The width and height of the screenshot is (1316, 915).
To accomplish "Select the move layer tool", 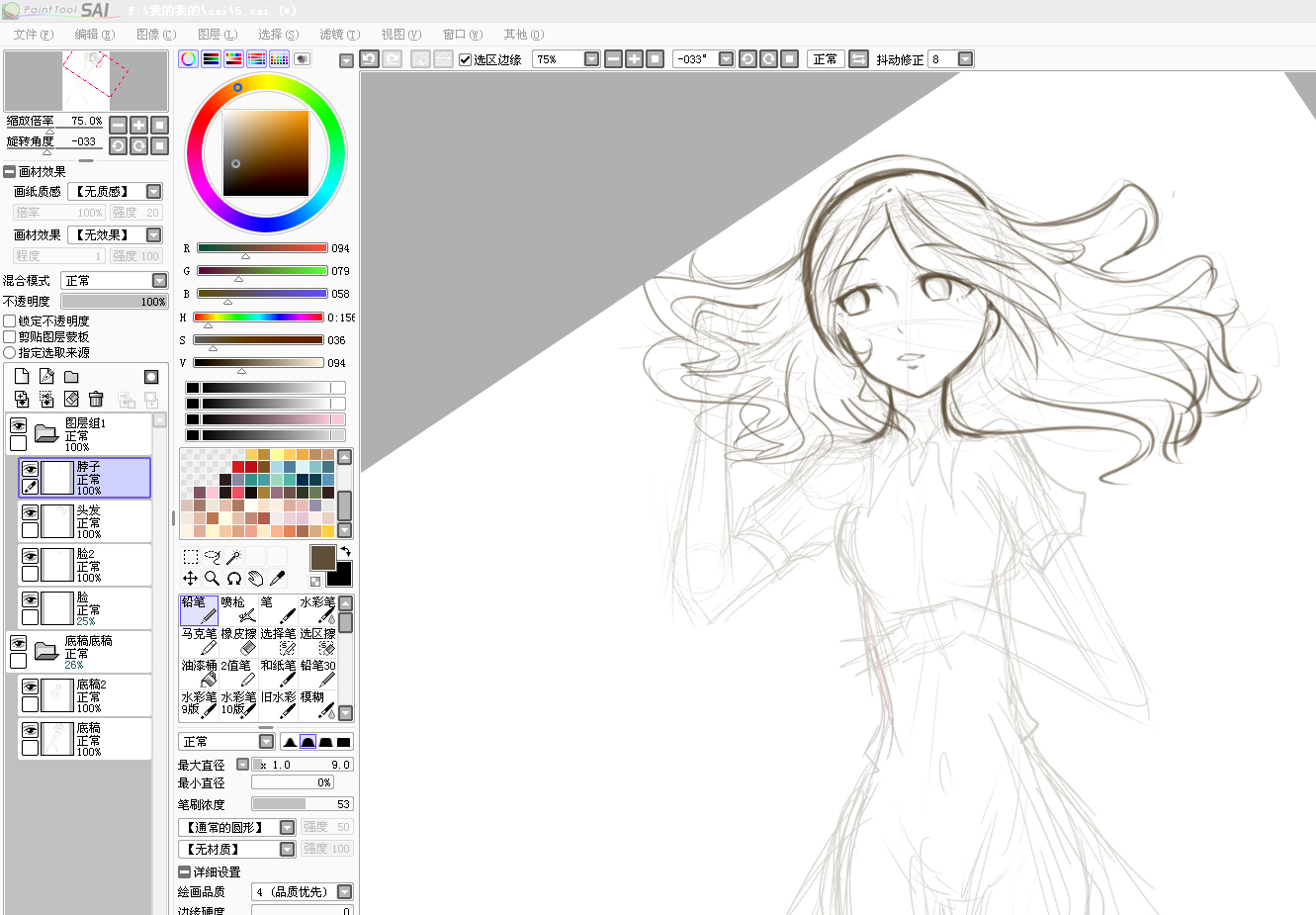I will pyautogui.click(x=190, y=579).
